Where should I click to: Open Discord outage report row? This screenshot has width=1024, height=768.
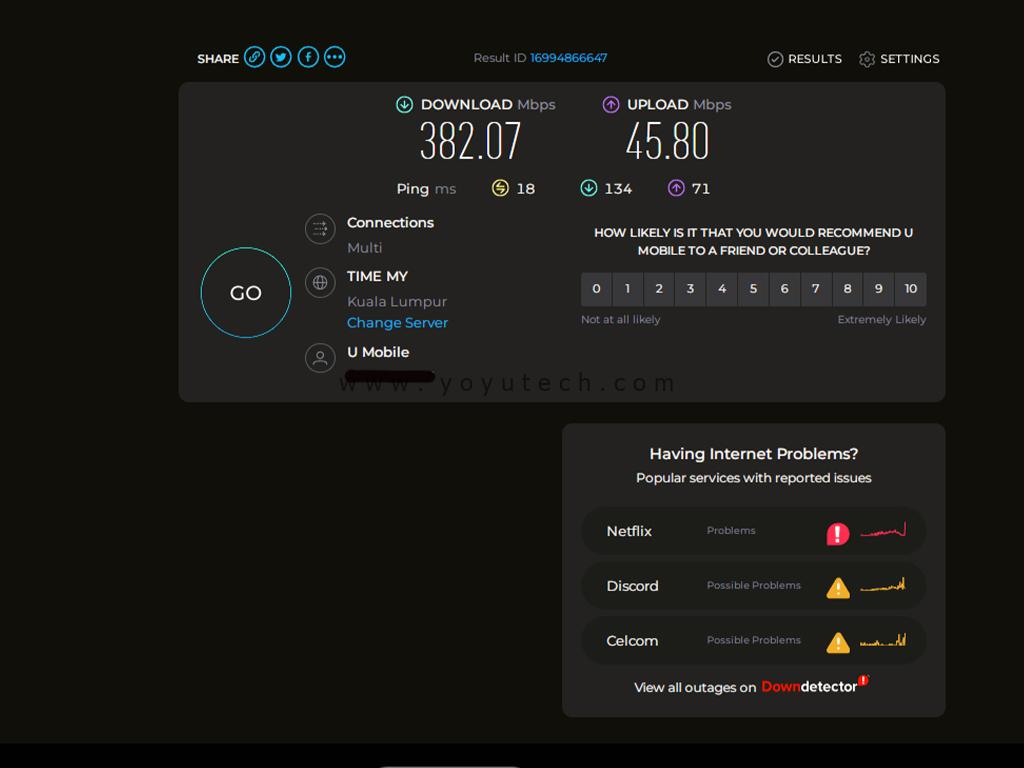pos(753,586)
